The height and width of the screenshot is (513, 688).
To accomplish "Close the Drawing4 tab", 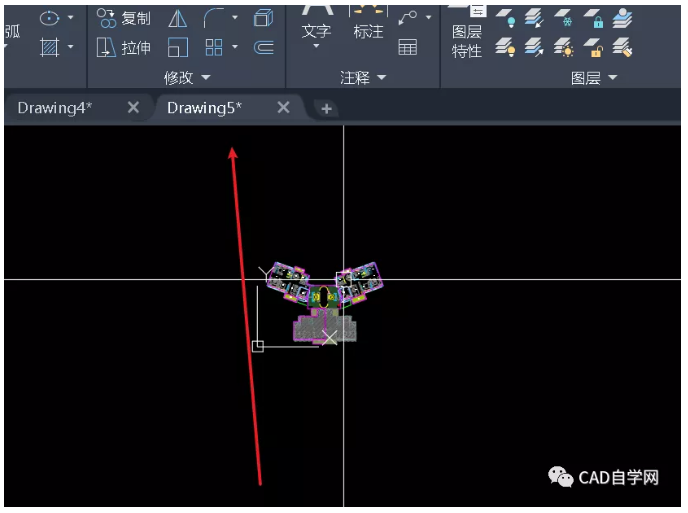I will click(x=133, y=108).
